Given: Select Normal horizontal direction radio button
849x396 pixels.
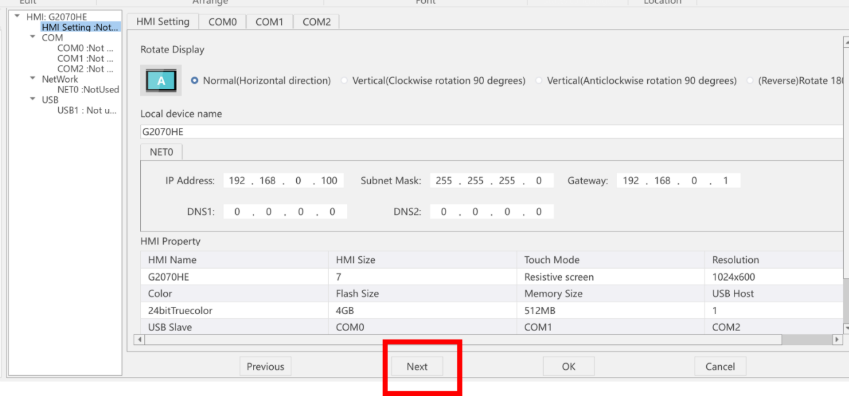Looking at the screenshot, I should (195, 80).
